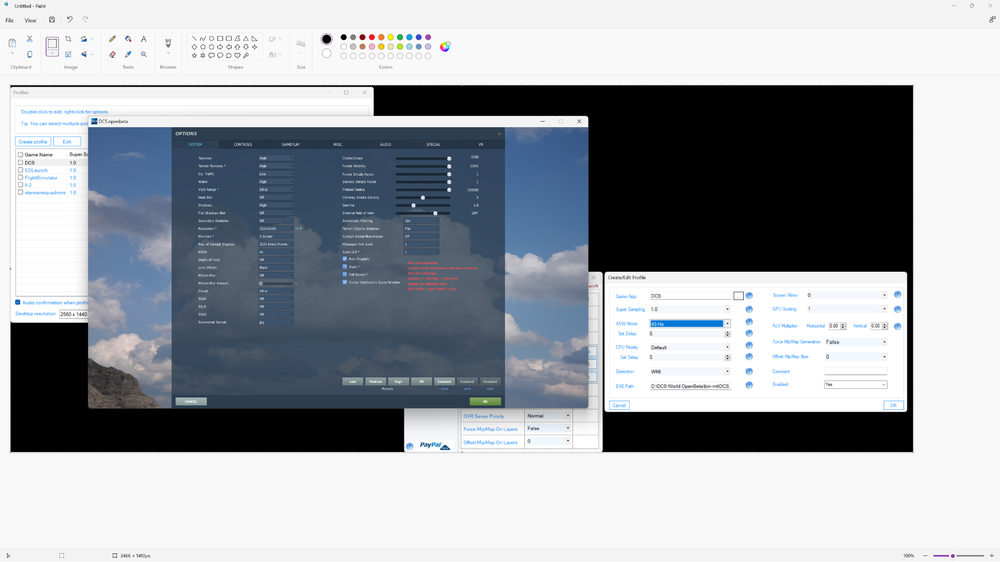The height and width of the screenshot is (562, 1000).
Task: Activate the Text tool
Action: [x=143, y=39]
